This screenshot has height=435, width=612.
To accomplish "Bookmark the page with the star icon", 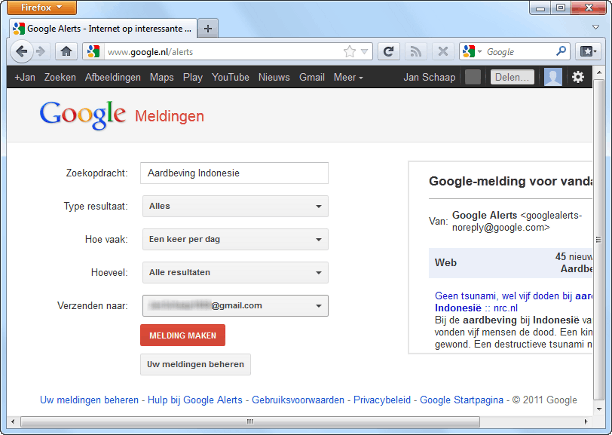I will 350,51.
